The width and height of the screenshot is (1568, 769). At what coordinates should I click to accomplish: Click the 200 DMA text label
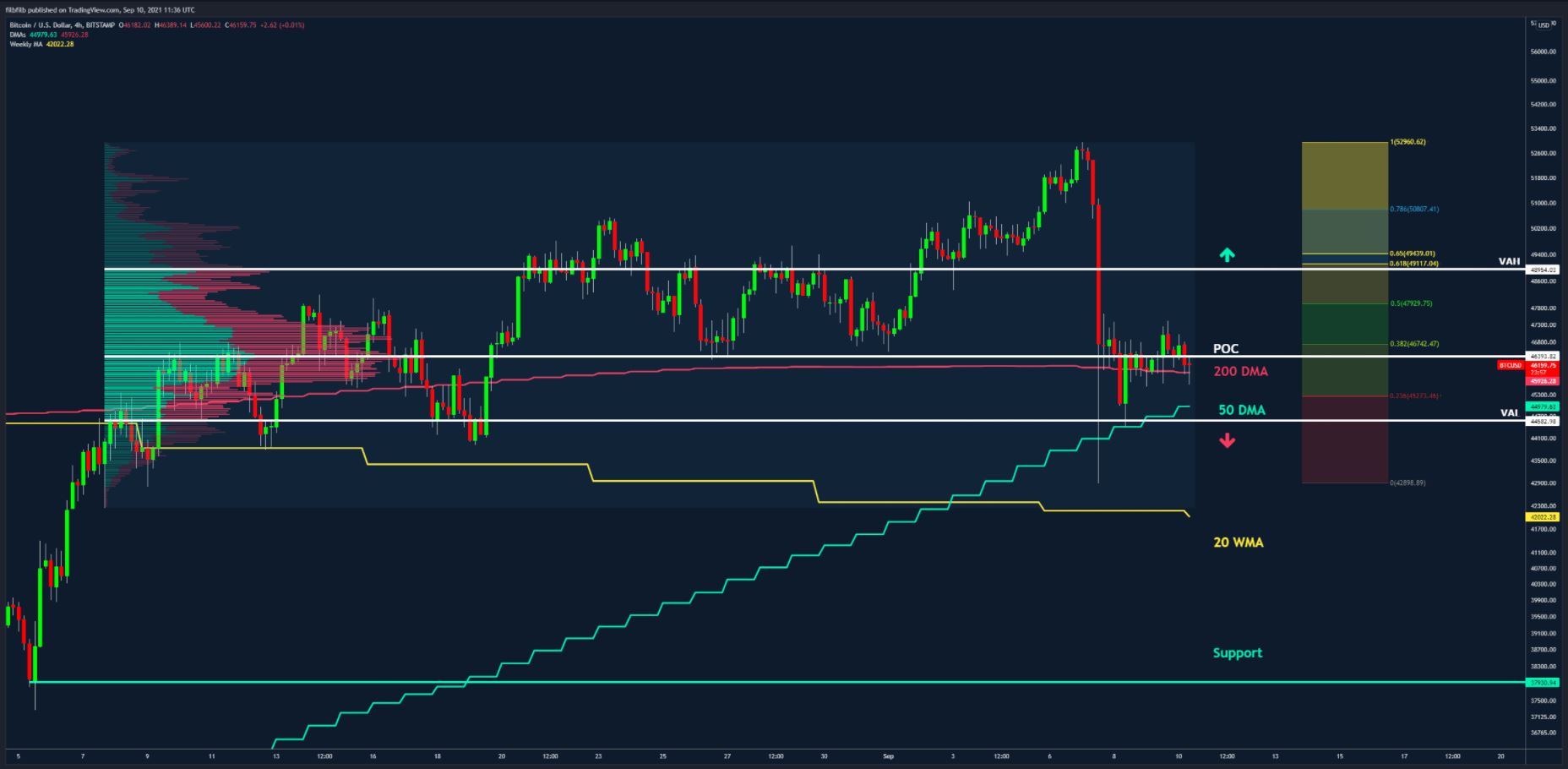click(1240, 371)
